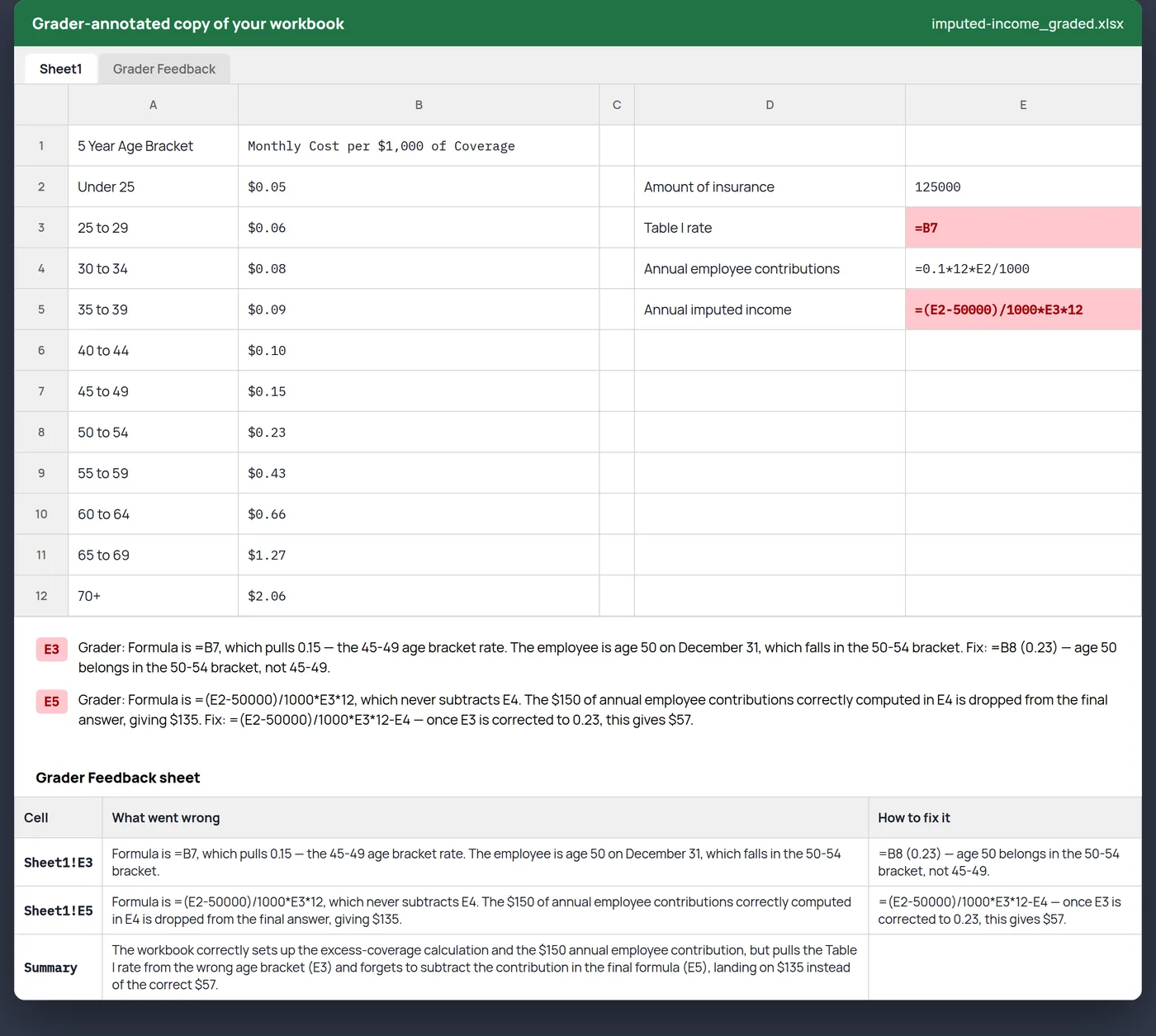The width and height of the screenshot is (1156, 1036).
Task: Click the $0.43 rate cell
Action: (x=419, y=473)
